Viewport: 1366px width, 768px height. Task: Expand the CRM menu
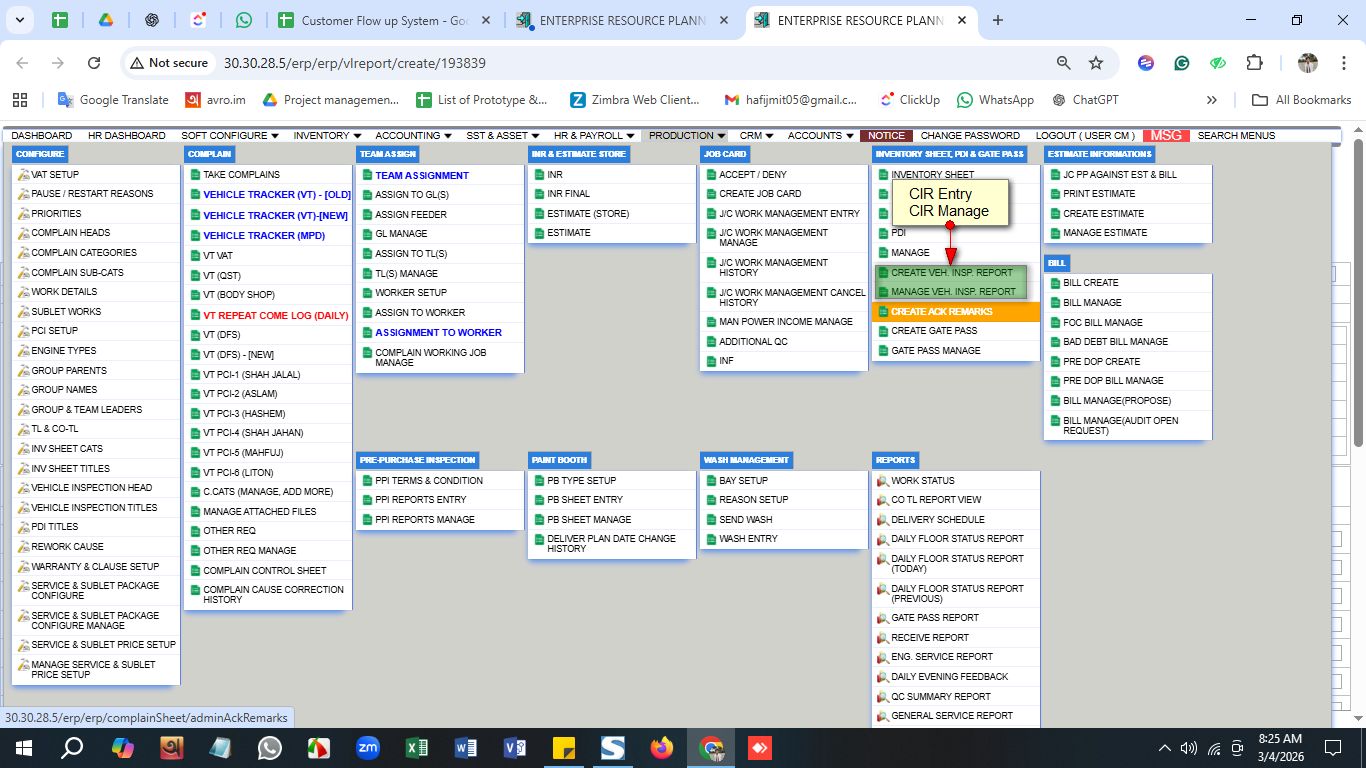(757, 135)
